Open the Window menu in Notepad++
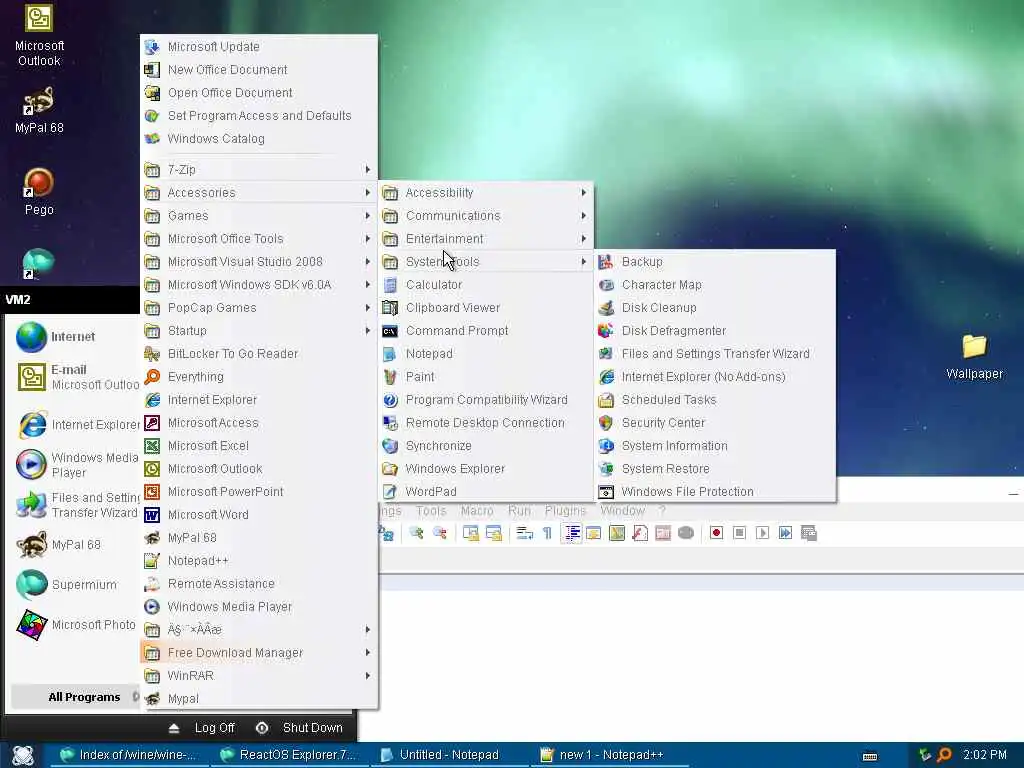The height and width of the screenshot is (768, 1024). coord(622,511)
